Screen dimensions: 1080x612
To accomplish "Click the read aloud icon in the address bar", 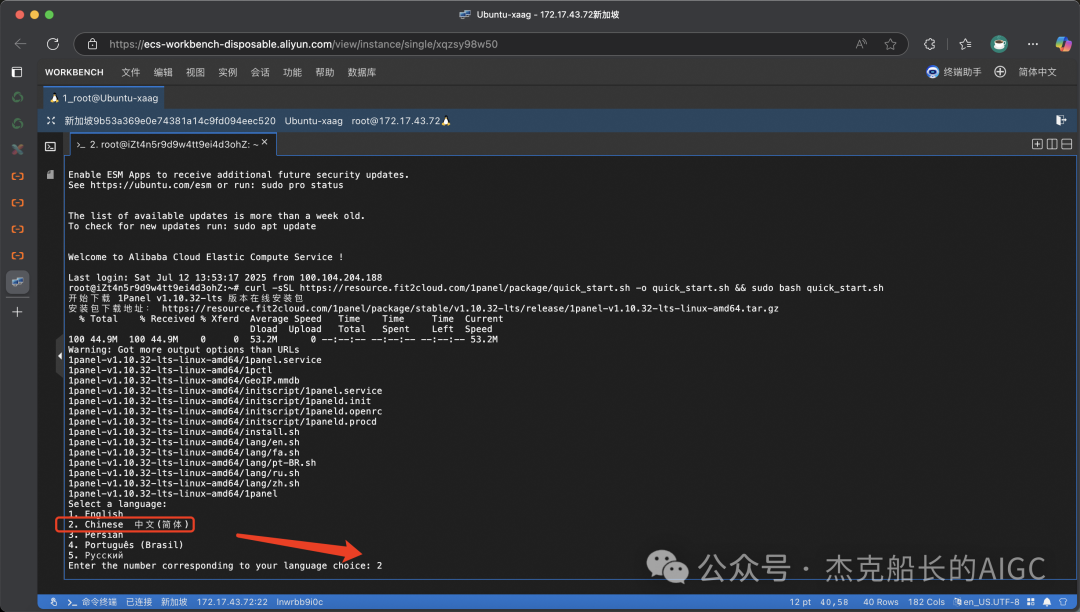I will pyautogui.click(x=861, y=44).
